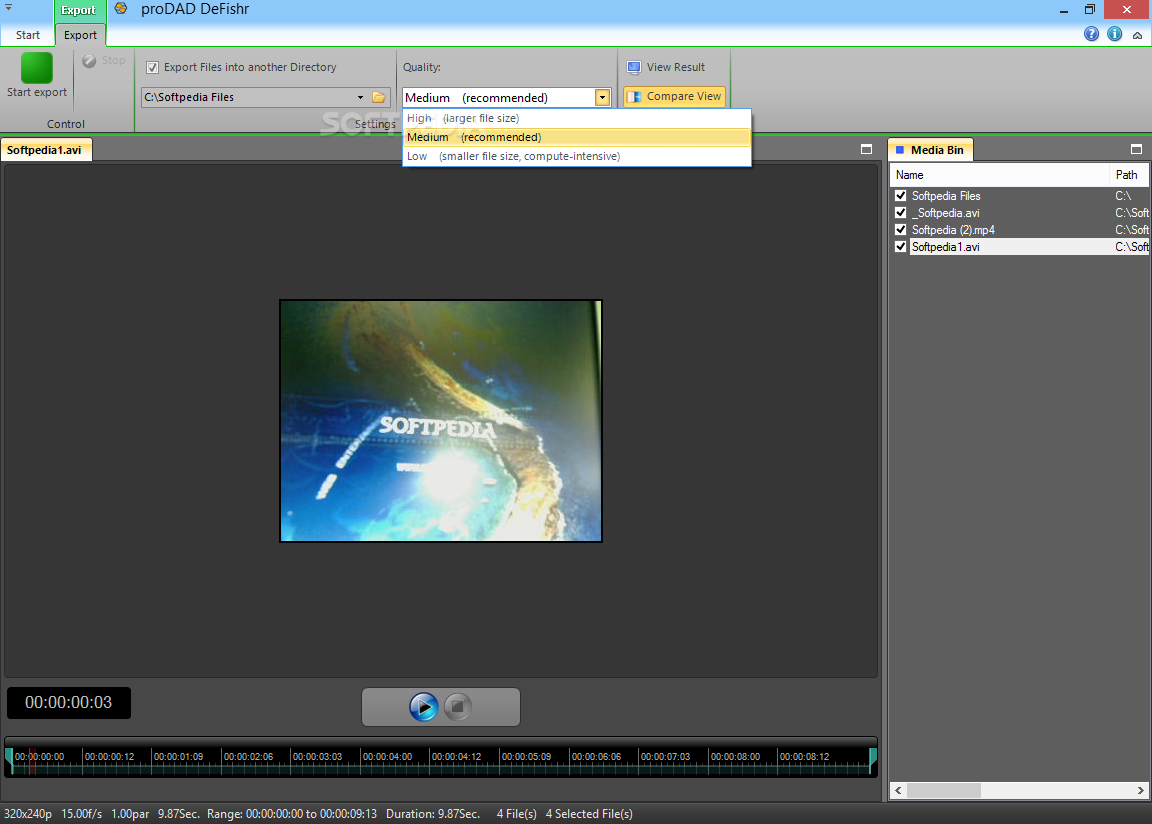Expand the export directory path dropdown
Image resolution: width=1152 pixels, height=824 pixels.
(x=360, y=97)
